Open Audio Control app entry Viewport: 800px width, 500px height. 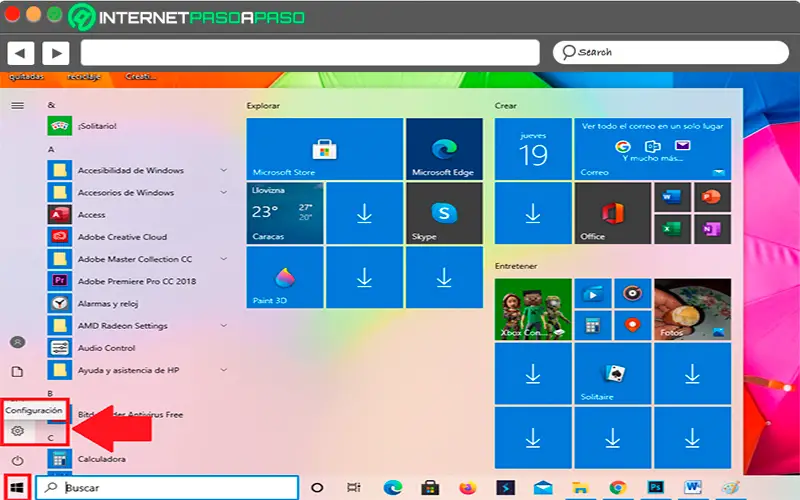(x=138, y=347)
